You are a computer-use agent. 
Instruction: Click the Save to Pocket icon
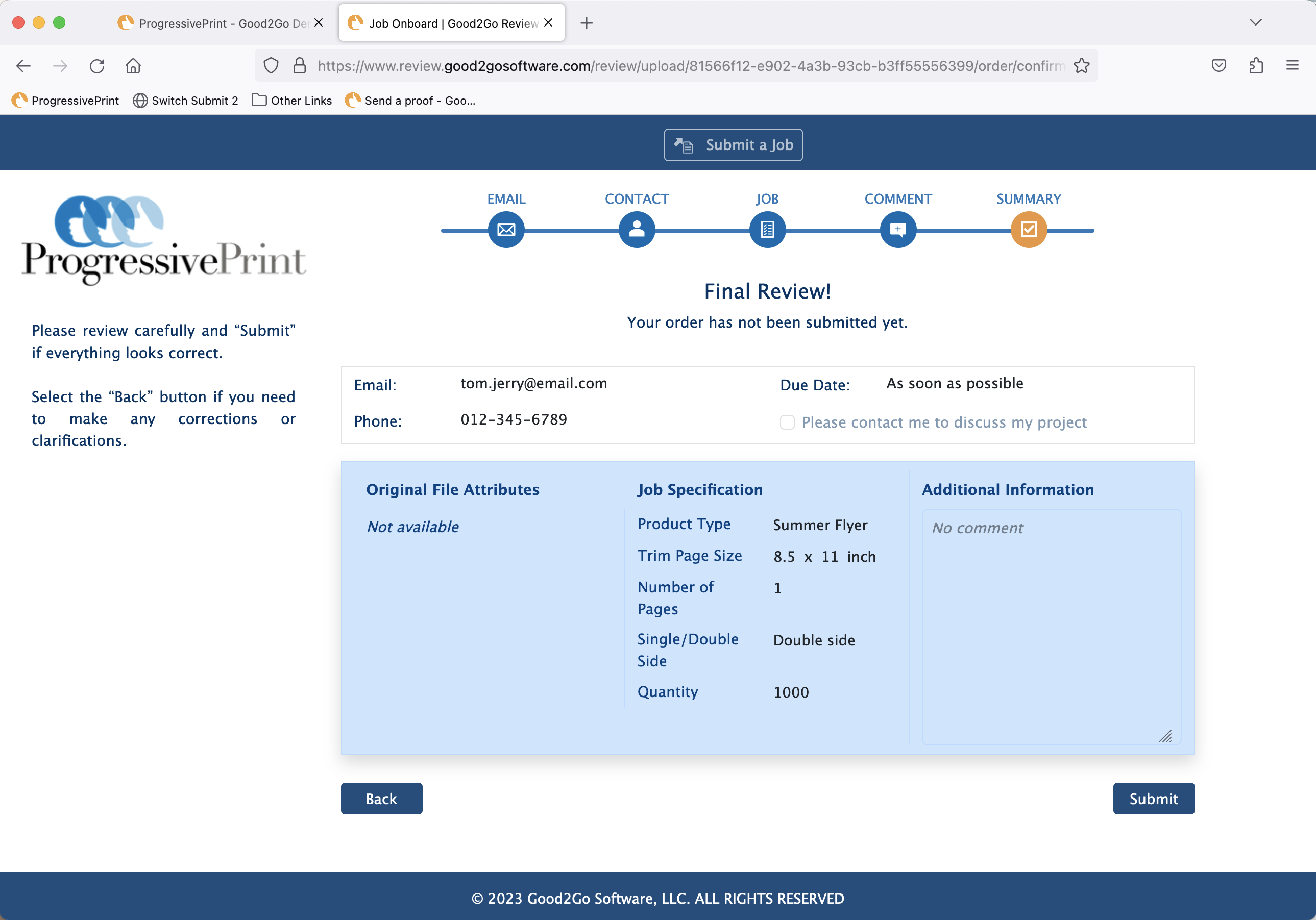(x=1218, y=66)
